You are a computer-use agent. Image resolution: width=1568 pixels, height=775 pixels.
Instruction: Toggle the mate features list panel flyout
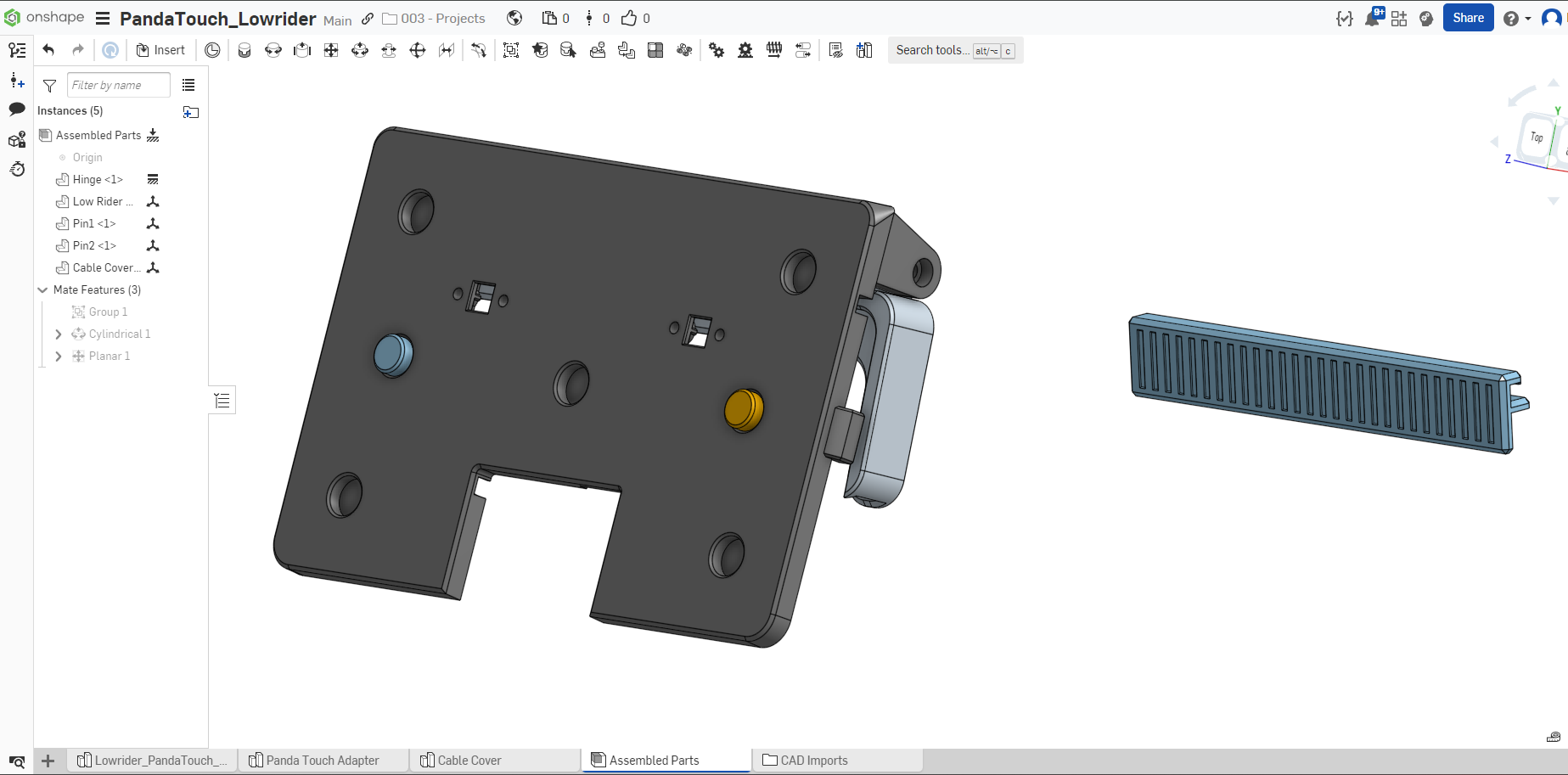[x=222, y=401]
